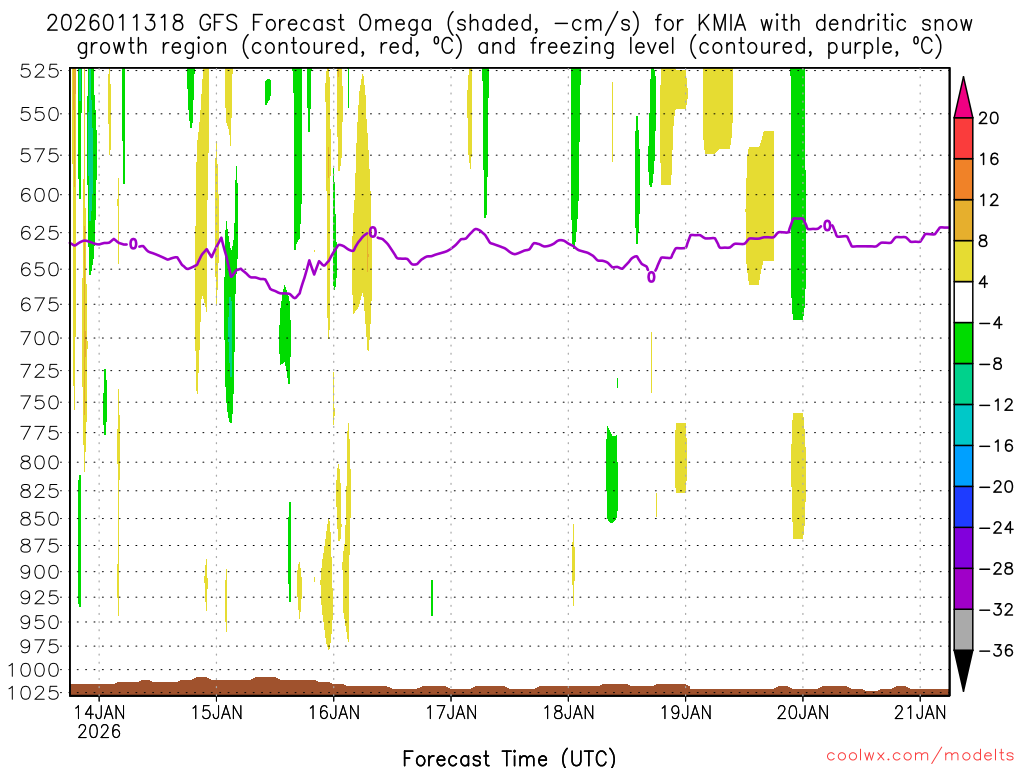Select the orange colorbar segment between 12 and 16
Image resolution: width=1024 pixels, height=768 pixels.
963,180
